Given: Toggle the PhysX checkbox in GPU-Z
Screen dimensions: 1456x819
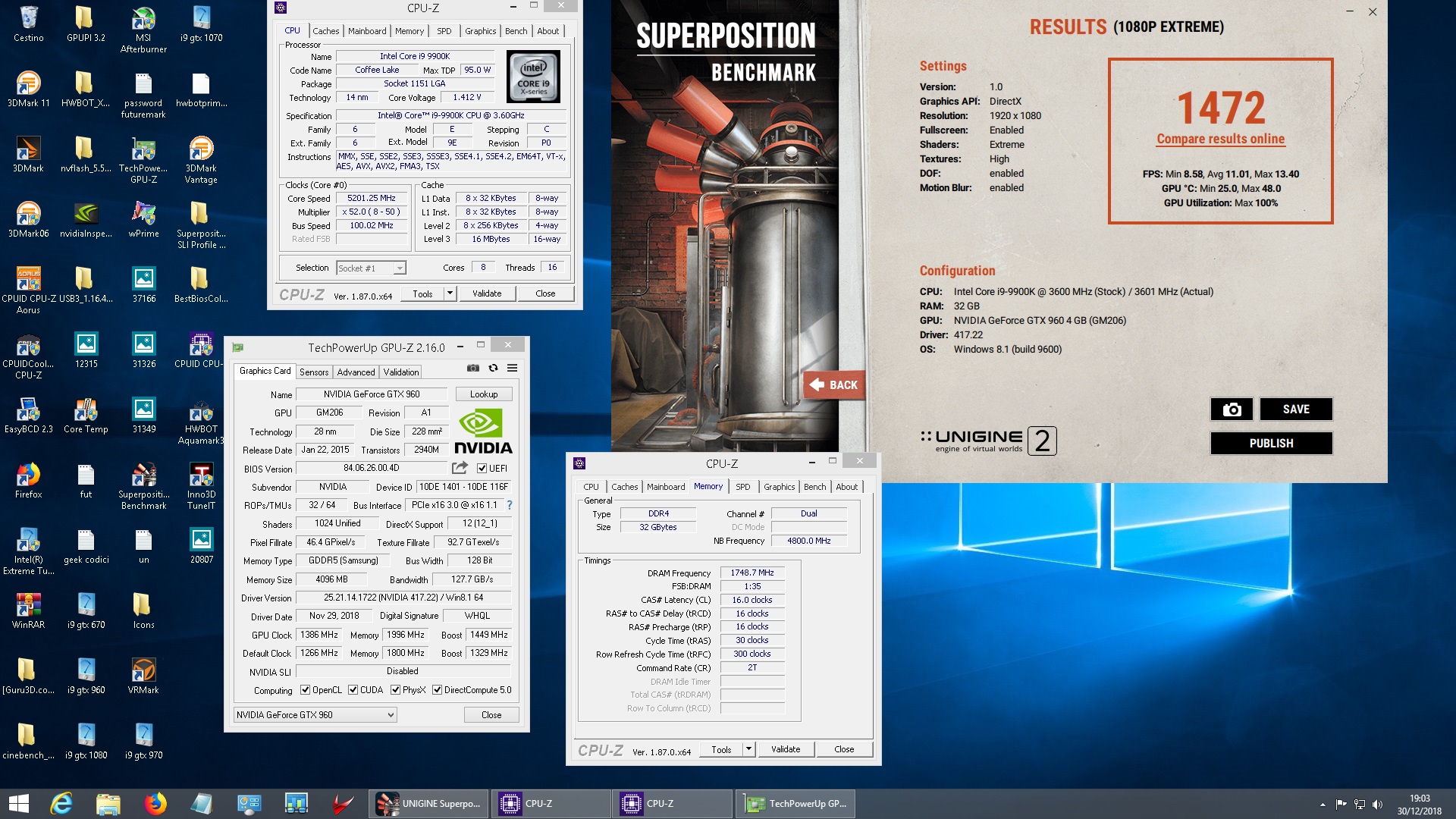Looking at the screenshot, I should [x=395, y=690].
